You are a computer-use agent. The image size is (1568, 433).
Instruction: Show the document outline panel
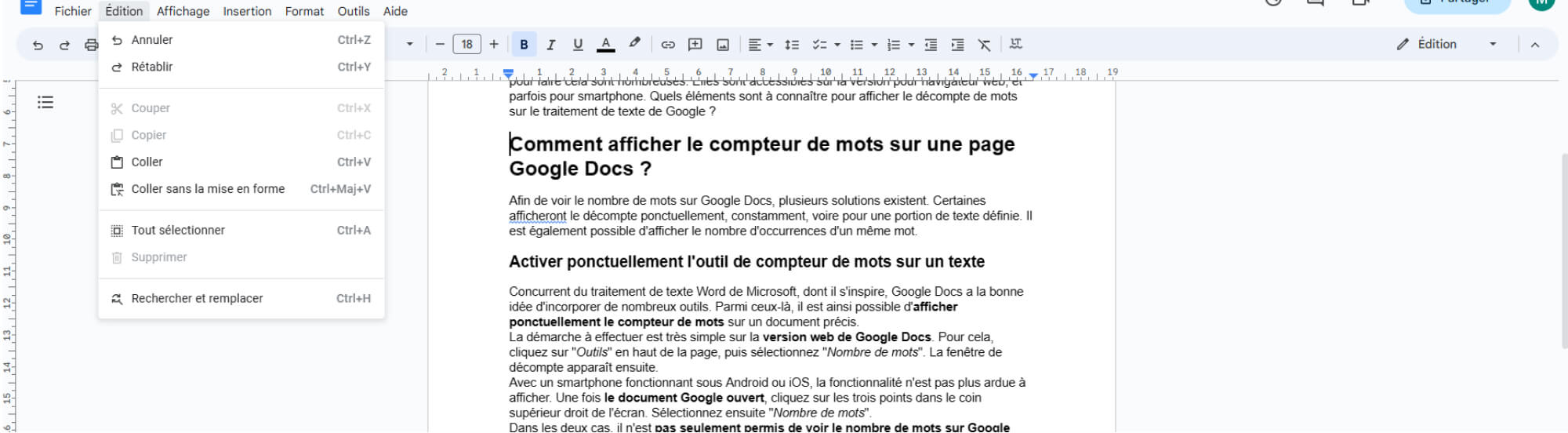[45, 102]
